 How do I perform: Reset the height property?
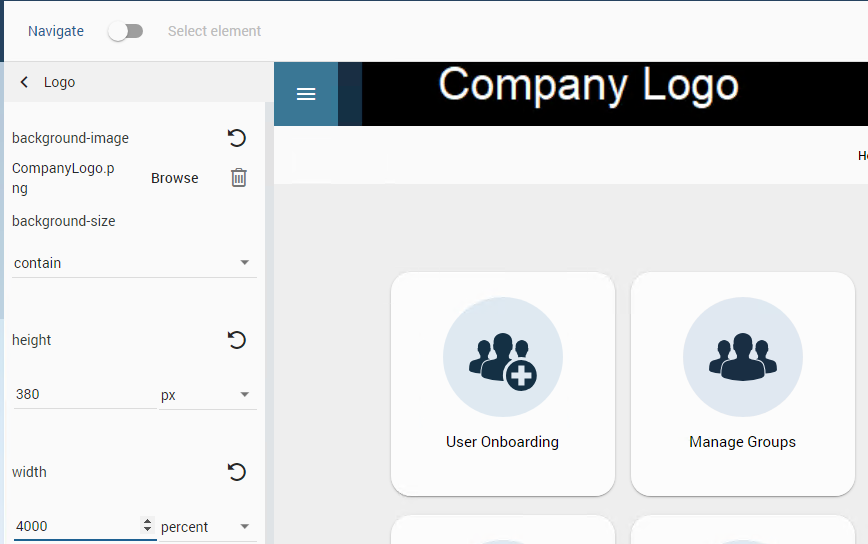pyautogui.click(x=237, y=340)
